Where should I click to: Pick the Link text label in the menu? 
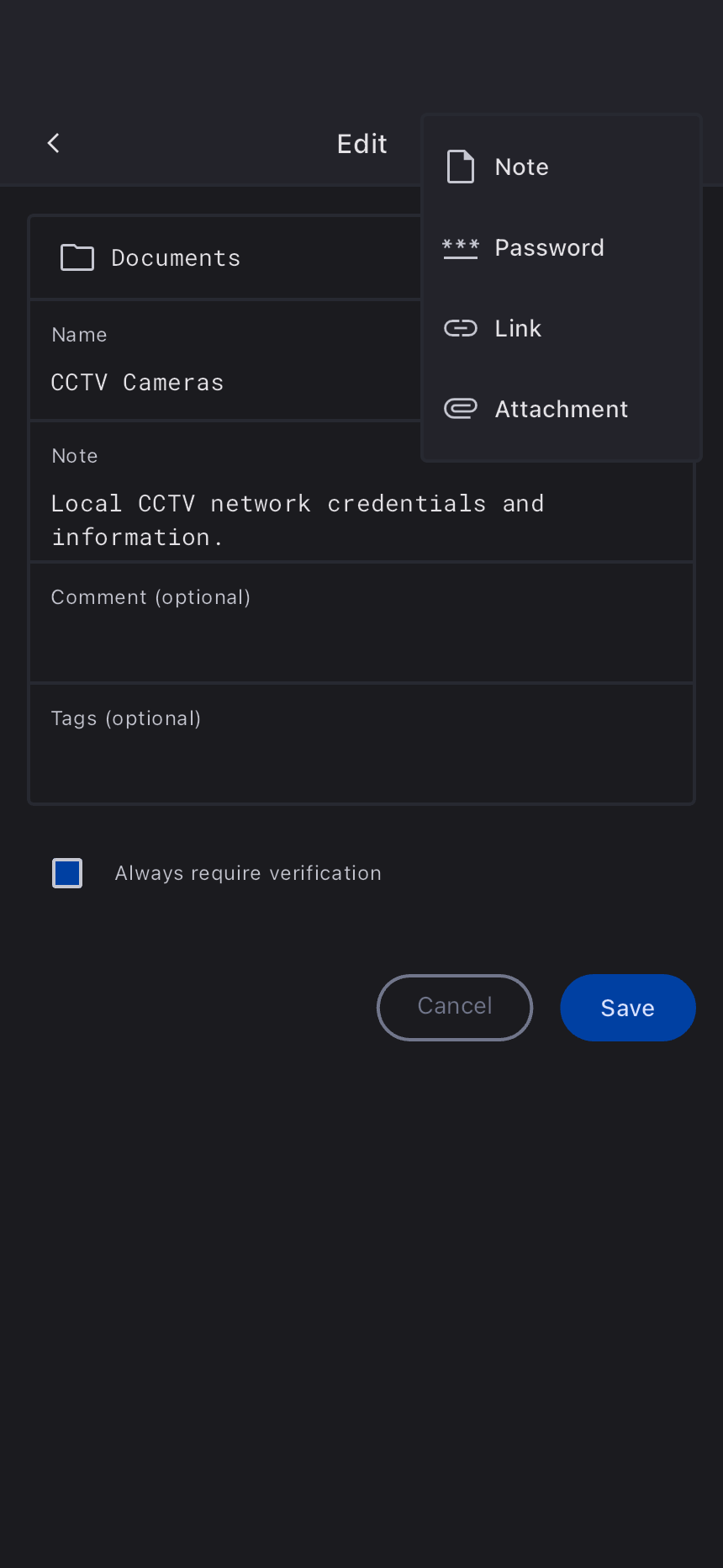click(x=518, y=328)
